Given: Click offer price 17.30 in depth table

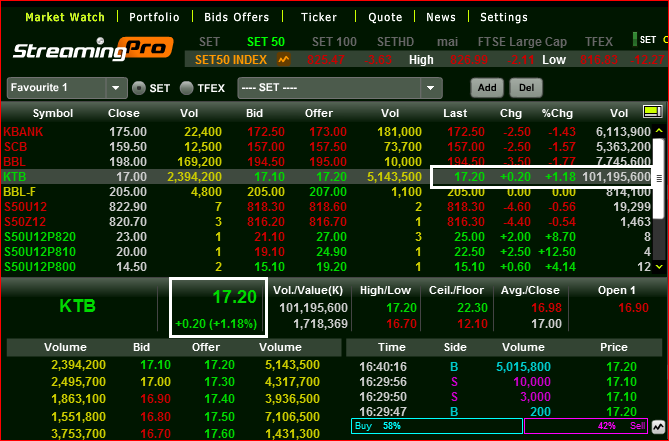Looking at the screenshot, I should click(219, 382).
